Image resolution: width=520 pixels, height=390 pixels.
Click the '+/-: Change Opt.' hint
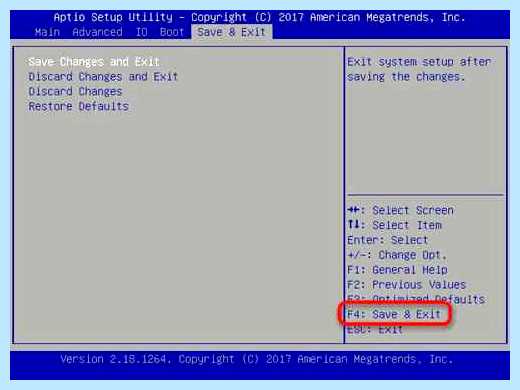397,255
